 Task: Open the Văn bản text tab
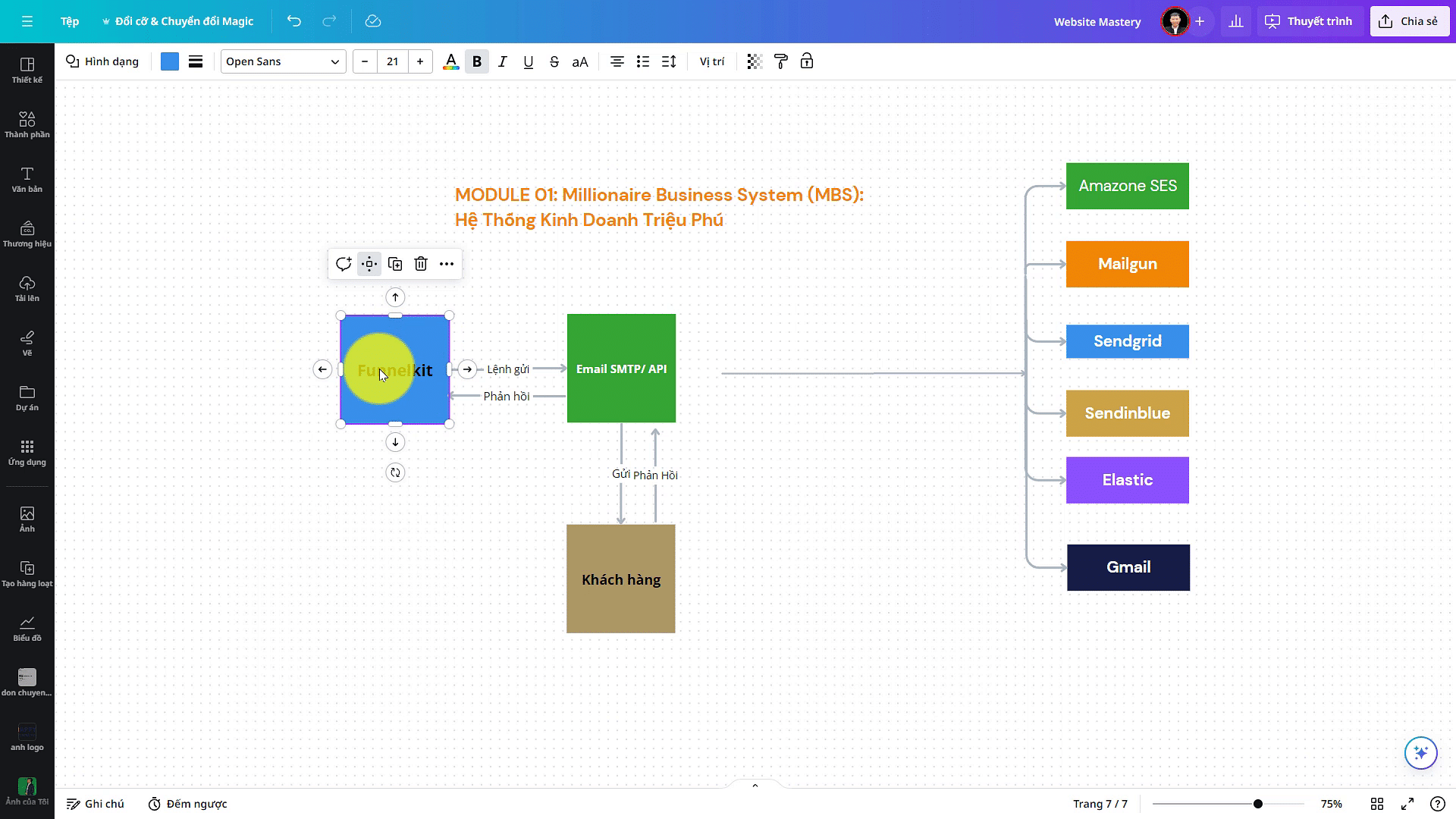(x=27, y=180)
